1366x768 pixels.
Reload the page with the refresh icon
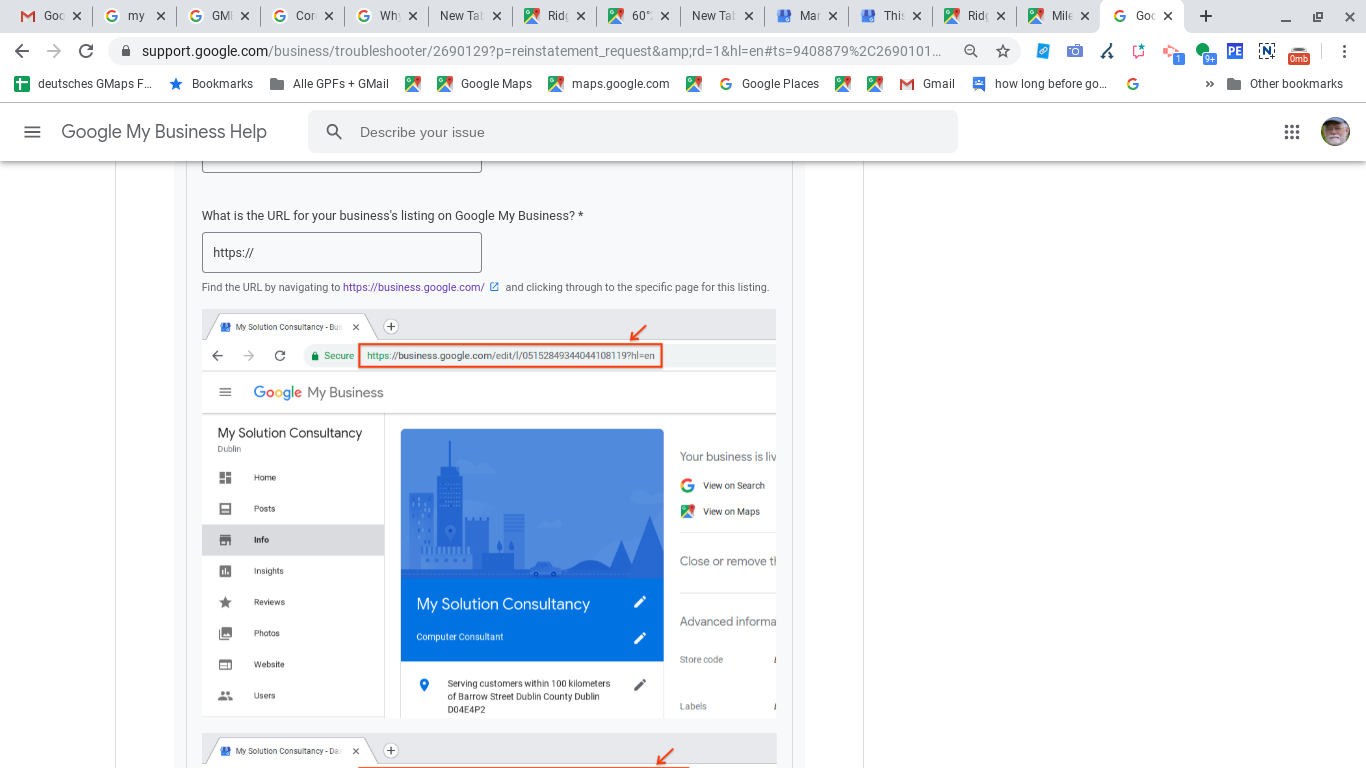[x=86, y=51]
